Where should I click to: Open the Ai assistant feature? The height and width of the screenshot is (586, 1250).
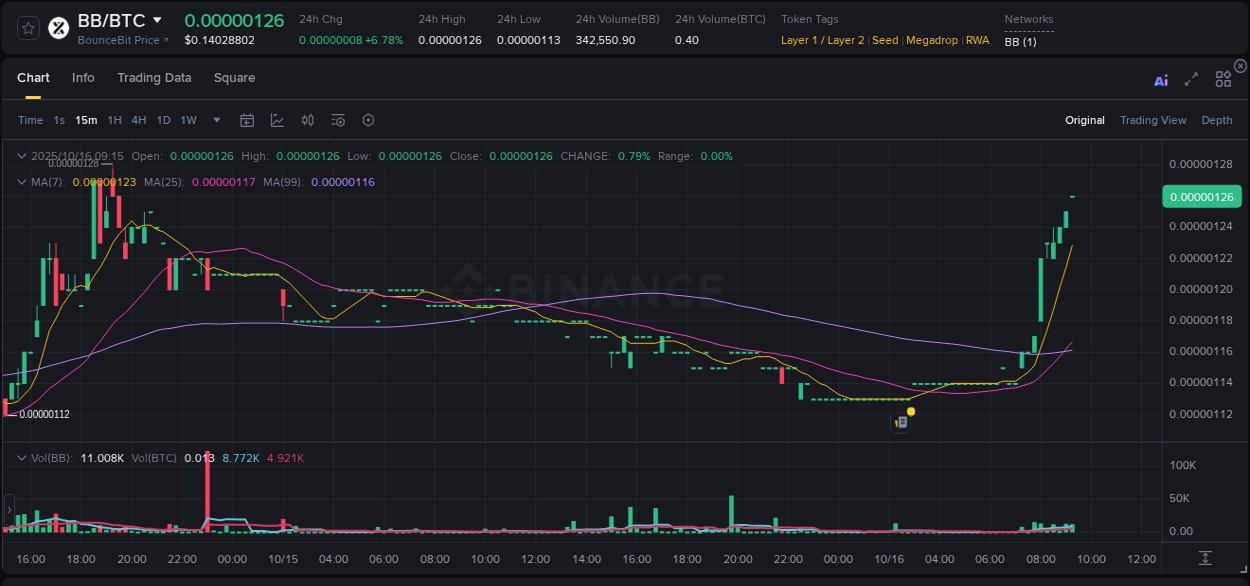click(x=1161, y=80)
